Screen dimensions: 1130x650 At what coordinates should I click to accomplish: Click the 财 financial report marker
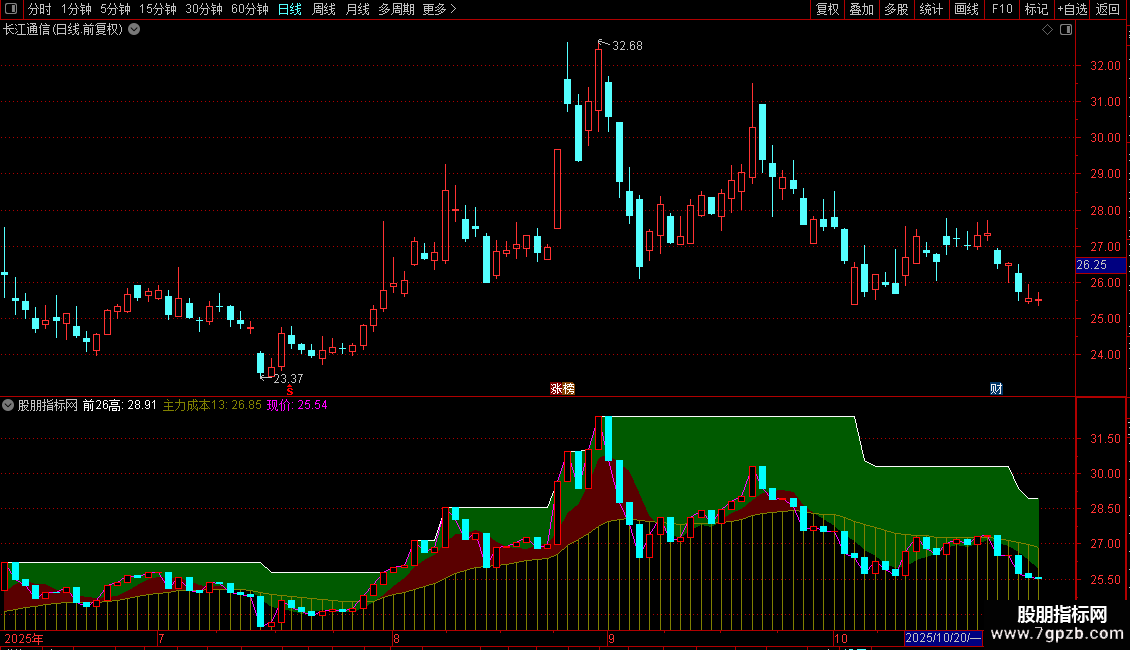(996, 388)
